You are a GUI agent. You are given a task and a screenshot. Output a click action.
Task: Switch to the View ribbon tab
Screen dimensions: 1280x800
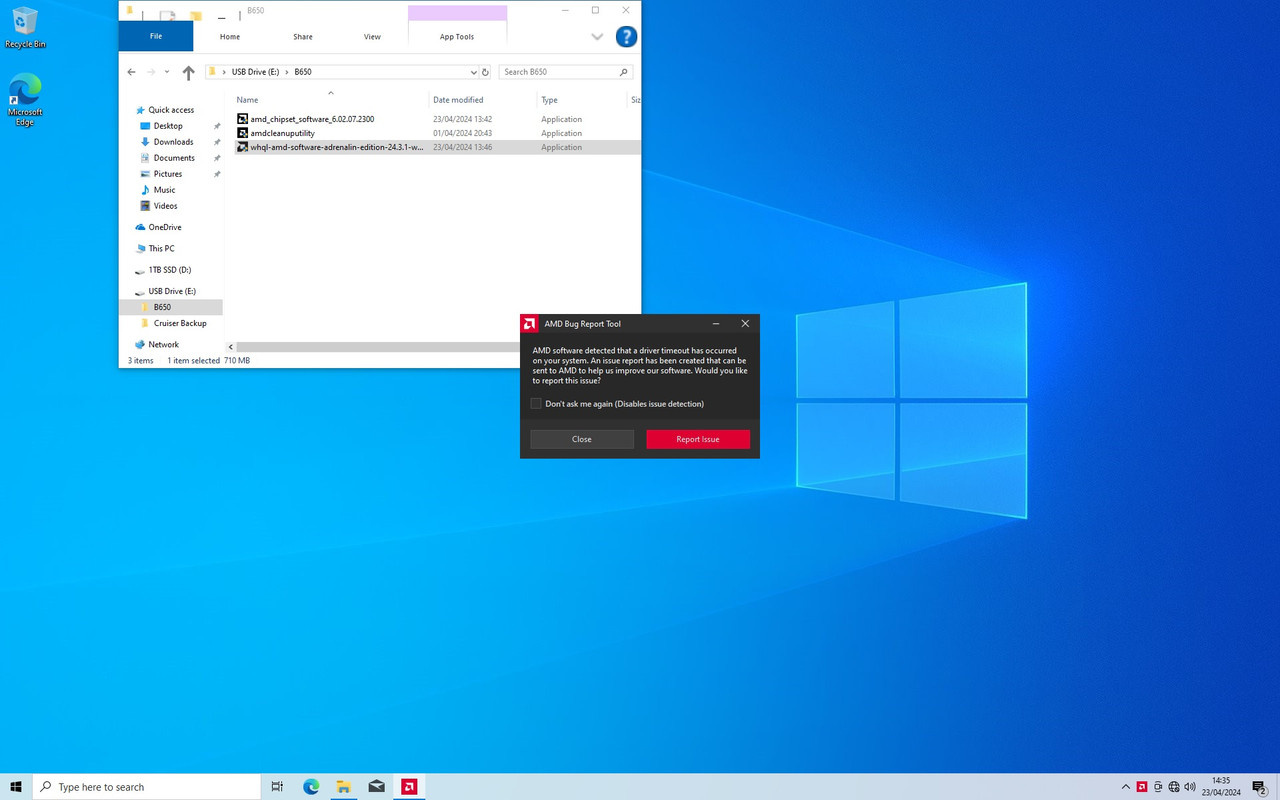tap(372, 37)
